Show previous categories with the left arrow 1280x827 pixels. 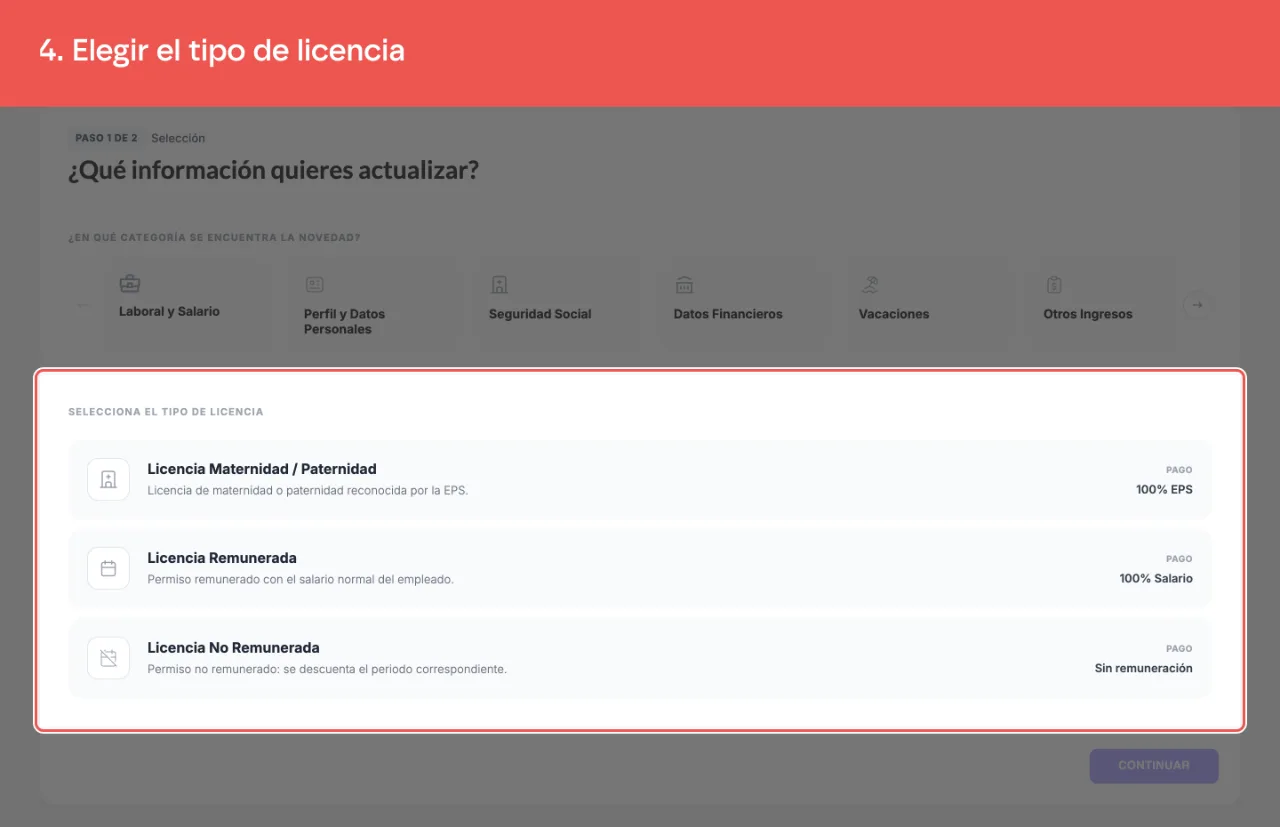[x=83, y=305]
